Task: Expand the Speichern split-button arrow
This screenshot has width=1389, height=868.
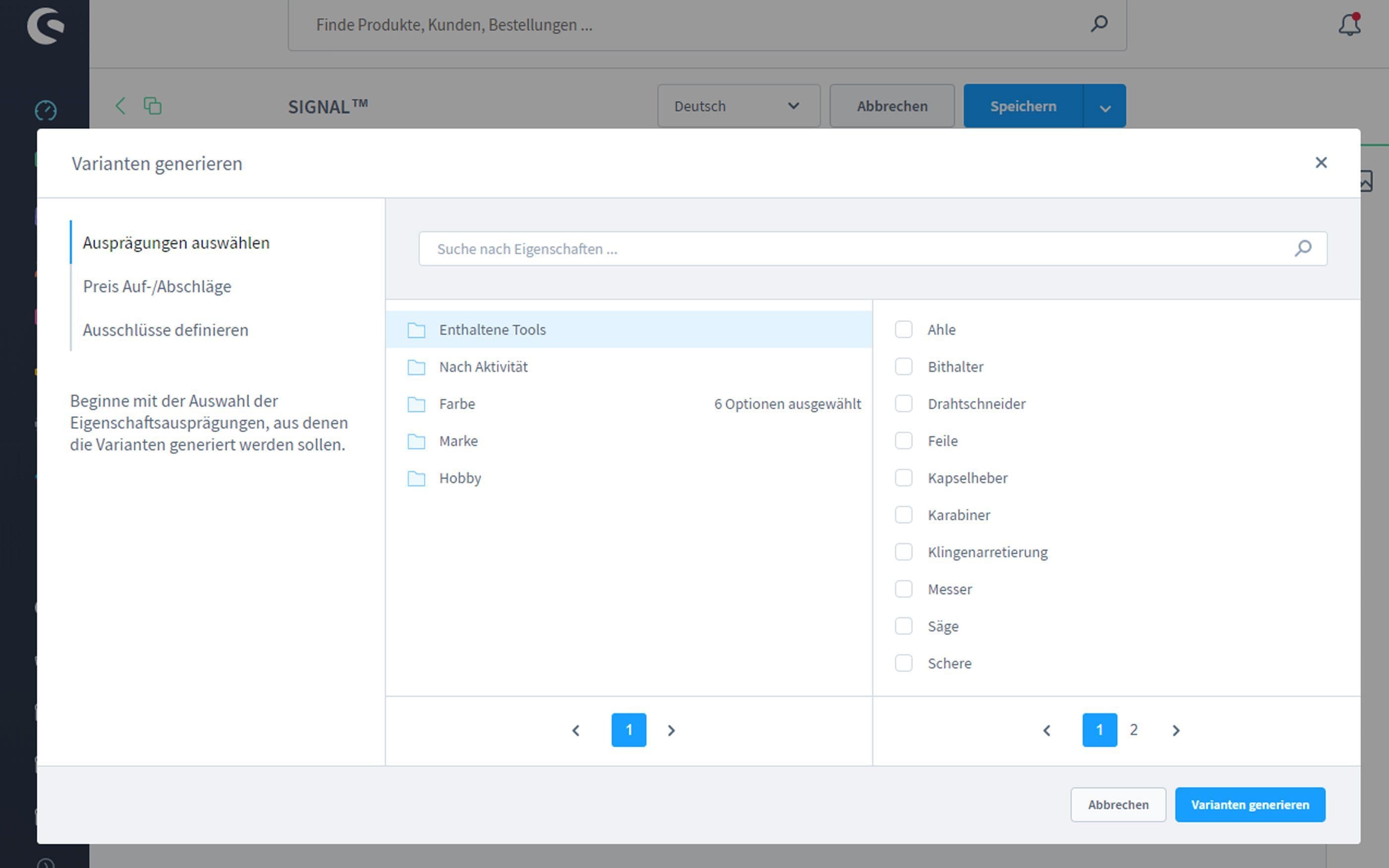Action: click(x=1105, y=106)
